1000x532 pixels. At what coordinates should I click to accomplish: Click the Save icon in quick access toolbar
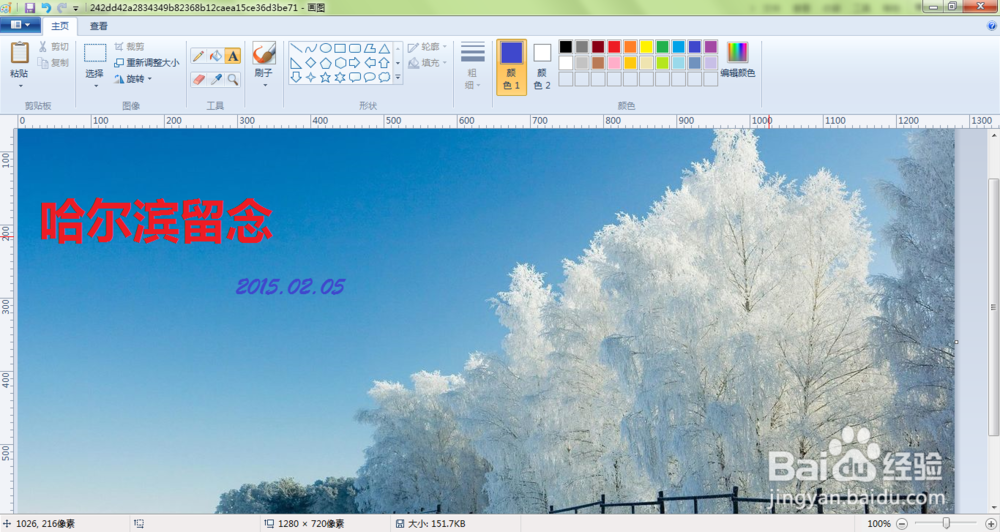coord(30,8)
